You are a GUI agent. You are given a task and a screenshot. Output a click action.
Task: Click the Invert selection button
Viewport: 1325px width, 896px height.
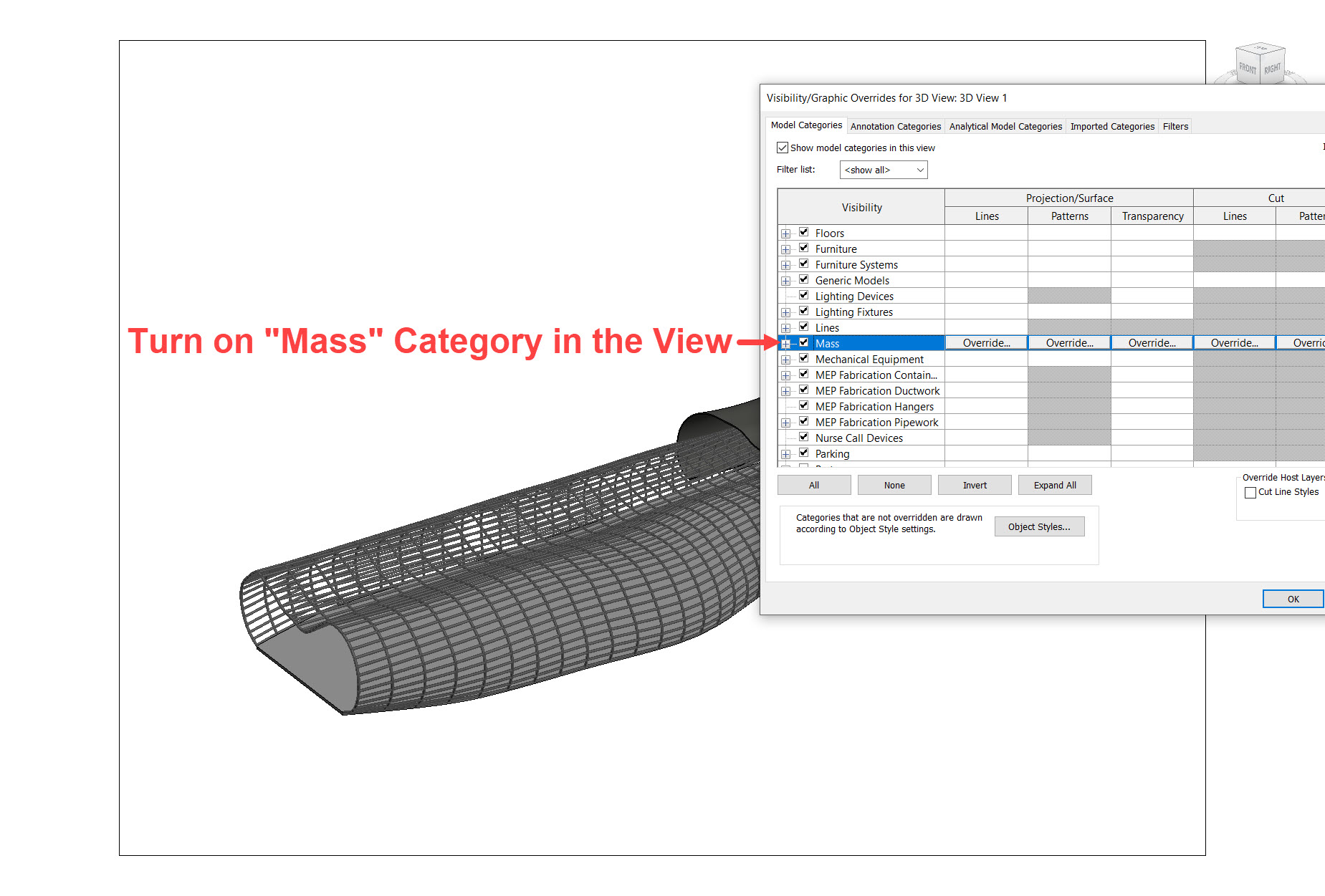[974, 485]
